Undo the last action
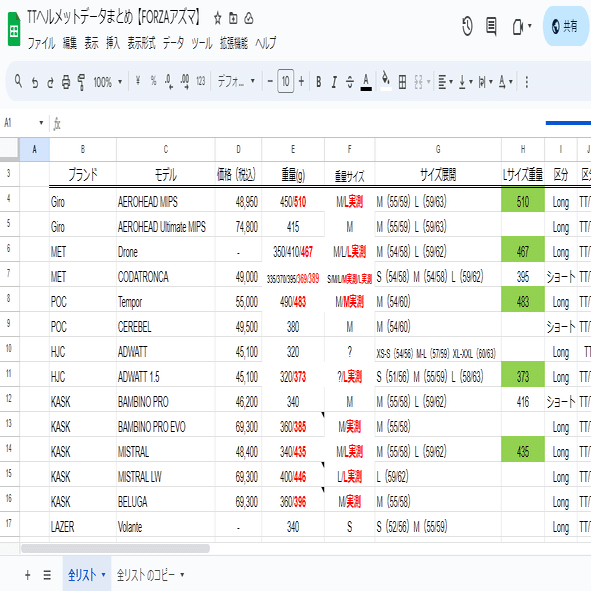Screen dimensions: 591x591 (x=35, y=82)
